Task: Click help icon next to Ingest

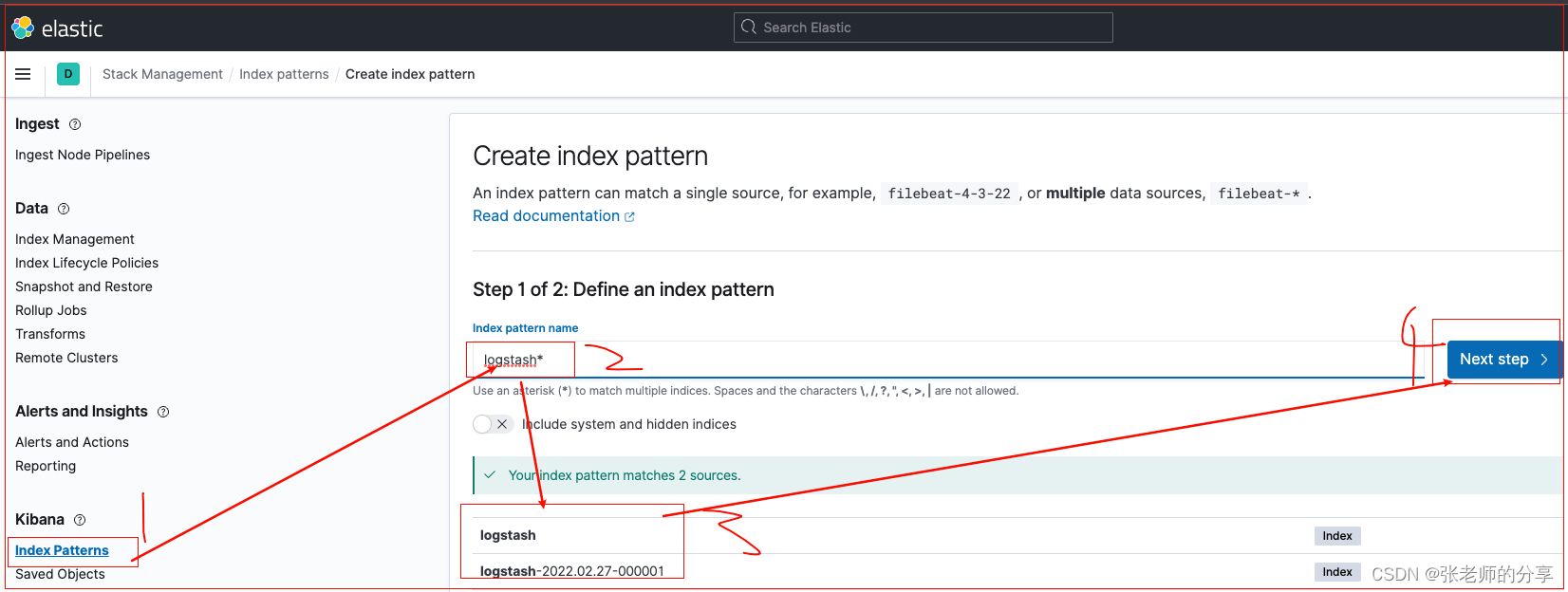Action: tap(75, 124)
